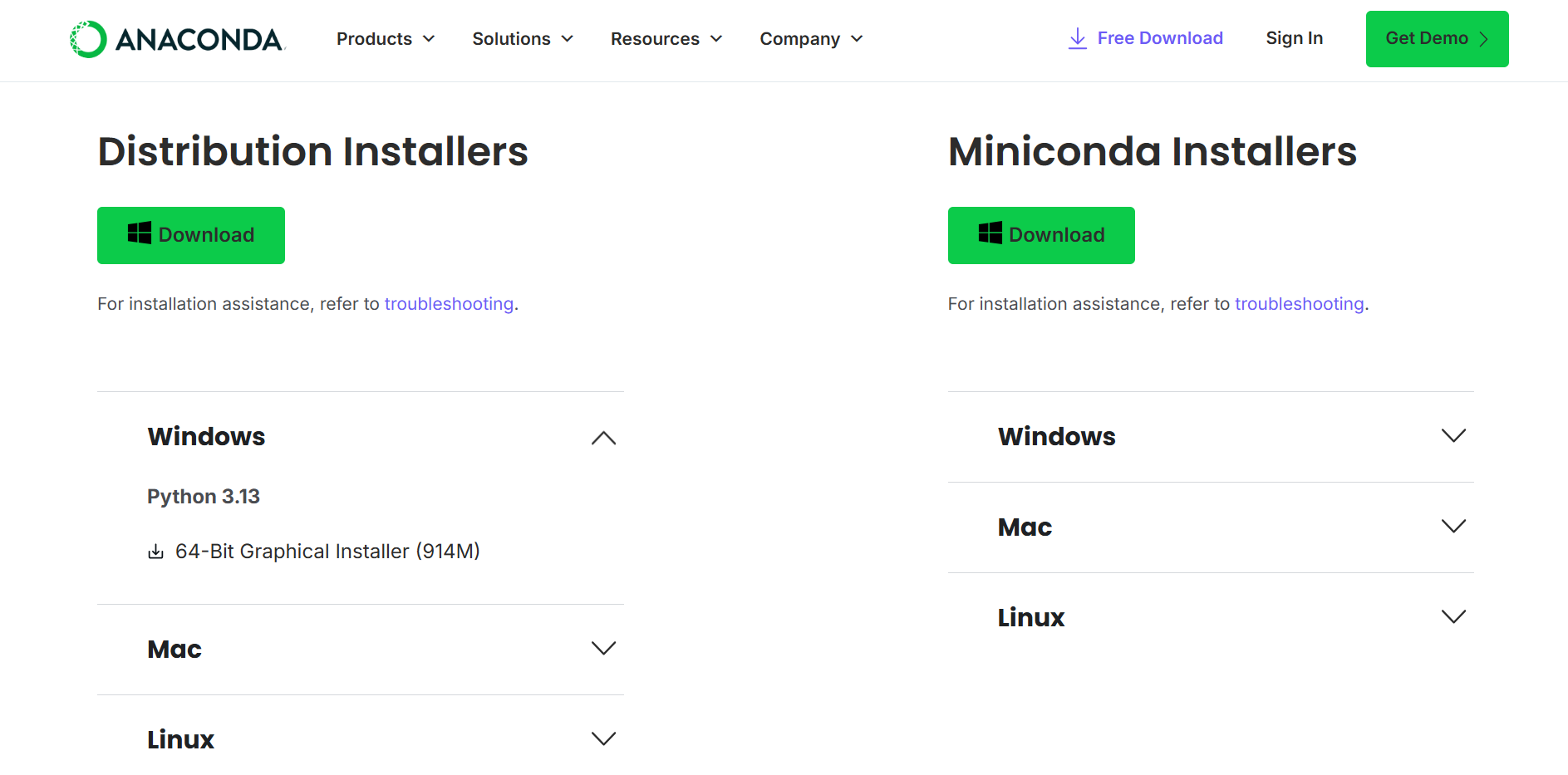
Task: Click 64-Bit Graphical Installer (914M) link
Action: (x=327, y=552)
